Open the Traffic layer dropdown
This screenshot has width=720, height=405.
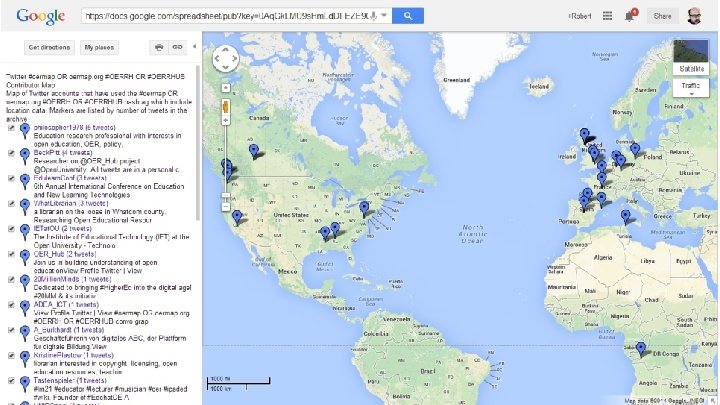pos(691,88)
